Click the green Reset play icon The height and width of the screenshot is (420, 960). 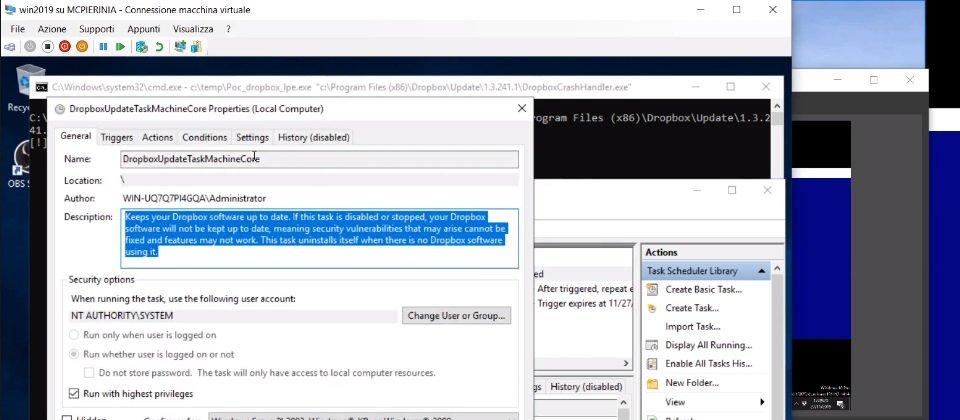(120, 47)
